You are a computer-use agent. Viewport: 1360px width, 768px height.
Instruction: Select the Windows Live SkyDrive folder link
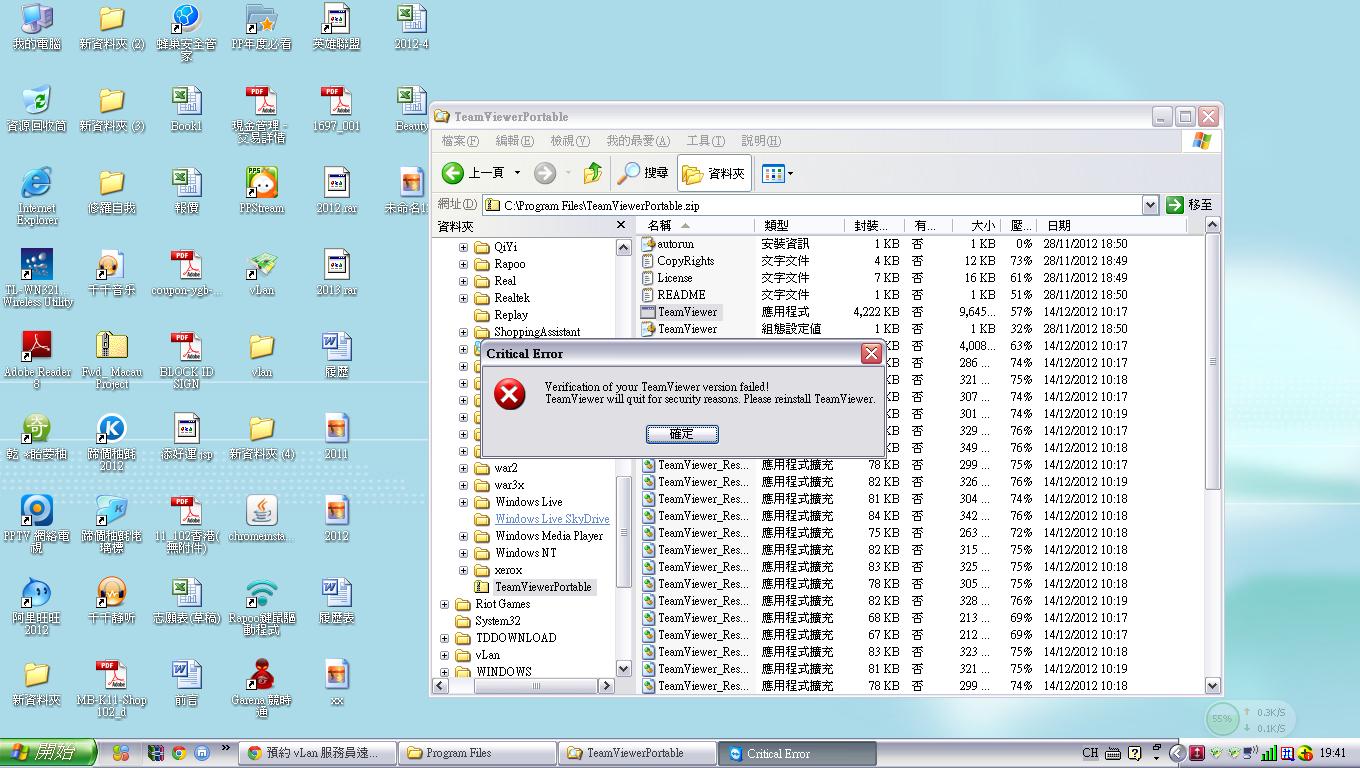pyautogui.click(x=552, y=519)
